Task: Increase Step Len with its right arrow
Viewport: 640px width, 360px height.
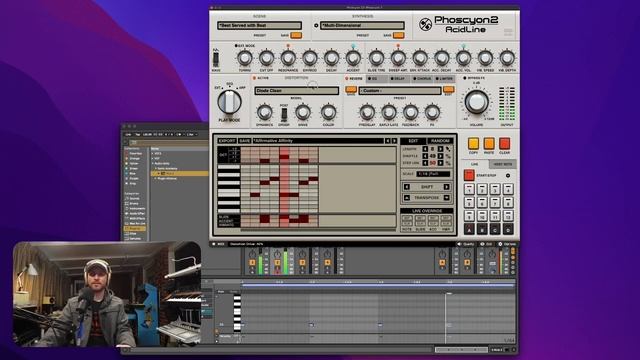Action: [440, 163]
